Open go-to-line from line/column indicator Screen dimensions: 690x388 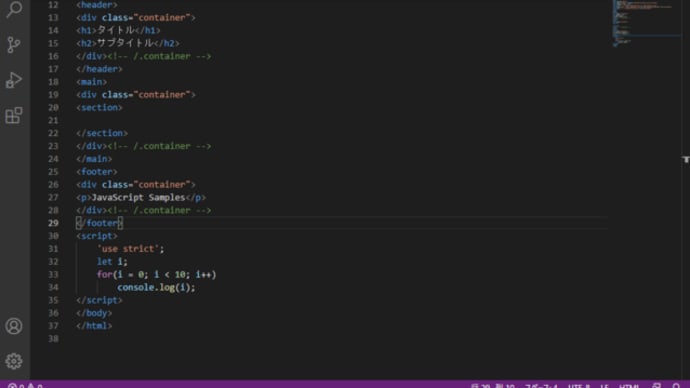tap(492, 385)
